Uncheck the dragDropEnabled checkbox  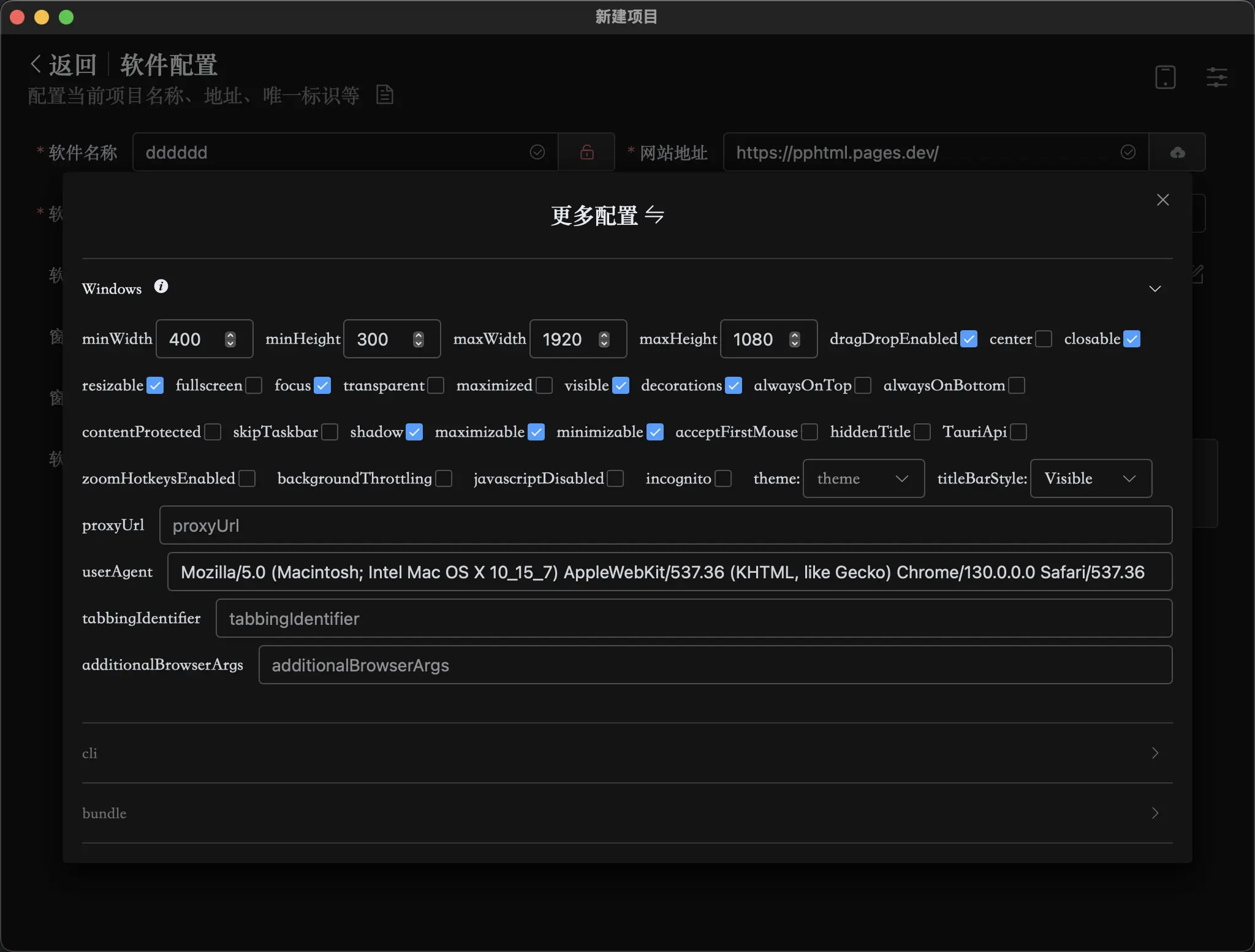click(x=969, y=339)
